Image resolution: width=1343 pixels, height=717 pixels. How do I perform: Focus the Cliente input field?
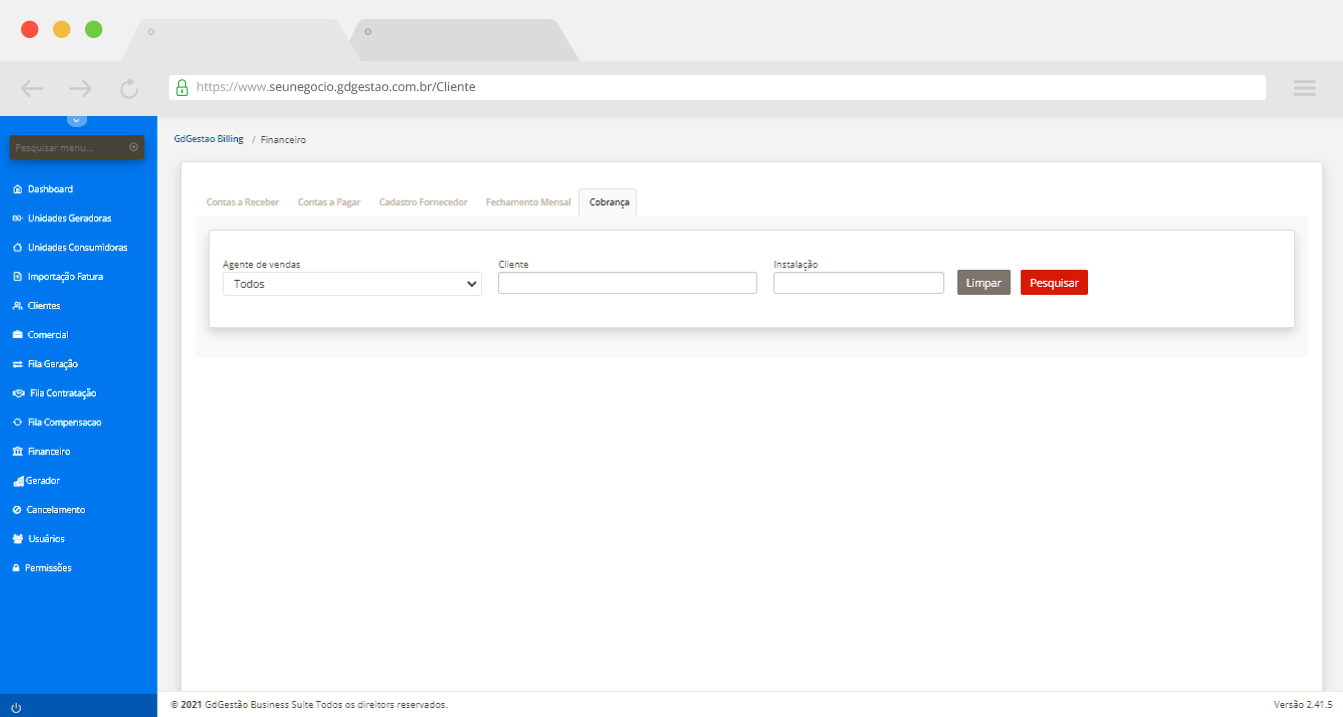click(627, 283)
